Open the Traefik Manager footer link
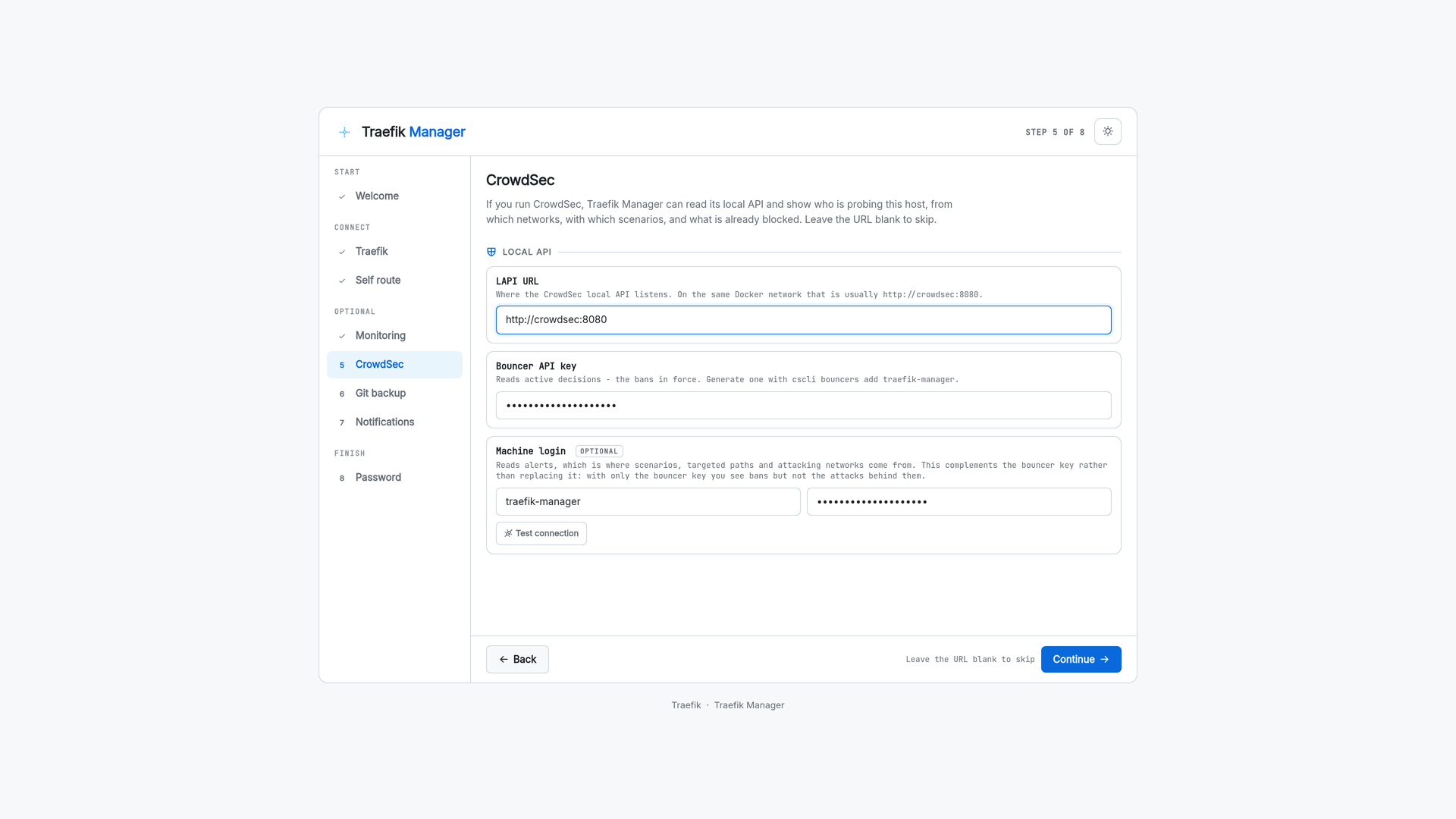This screenshot has height=819, width=1456. click(x=749, y=705)
